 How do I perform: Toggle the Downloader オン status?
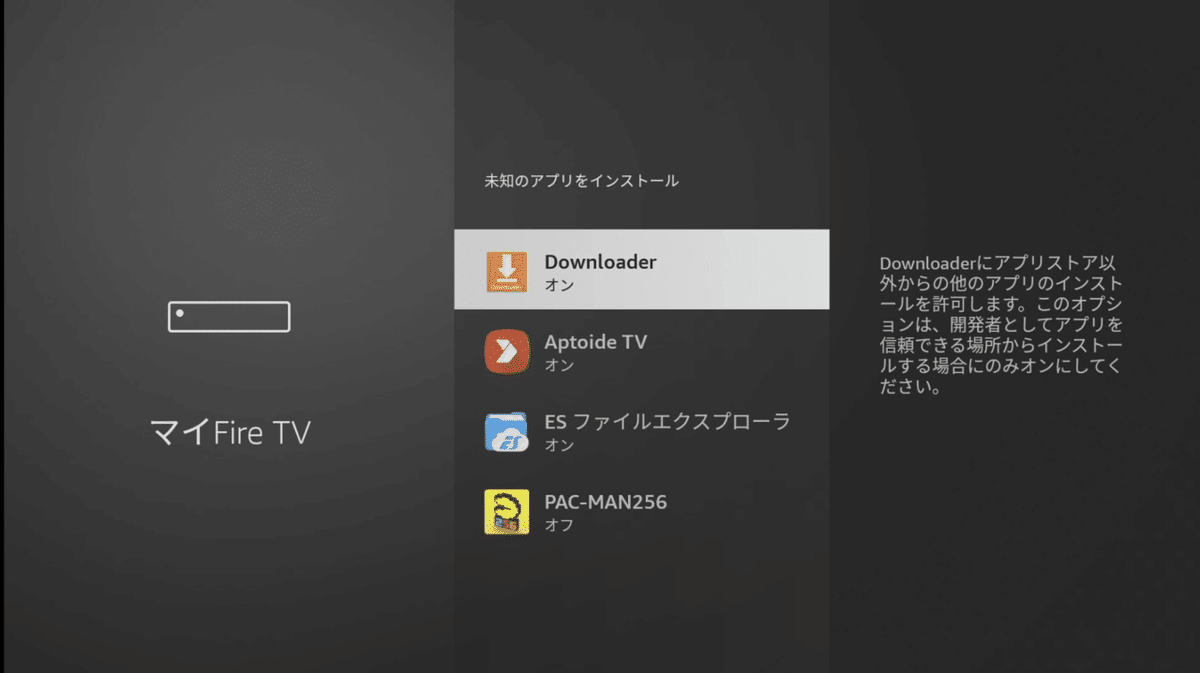559,285
